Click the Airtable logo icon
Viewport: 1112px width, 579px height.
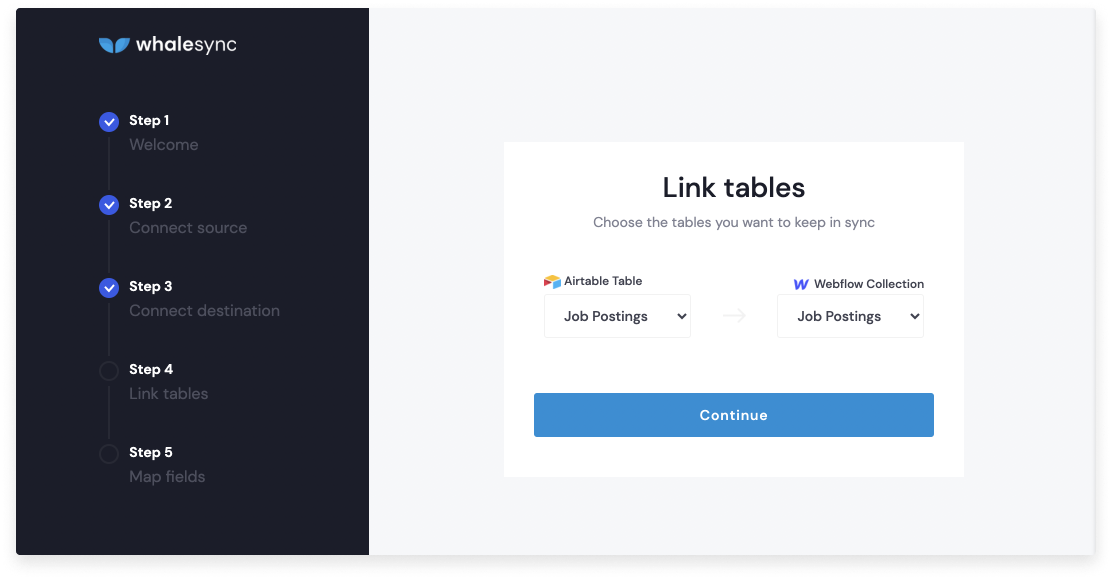pos(552,282)
